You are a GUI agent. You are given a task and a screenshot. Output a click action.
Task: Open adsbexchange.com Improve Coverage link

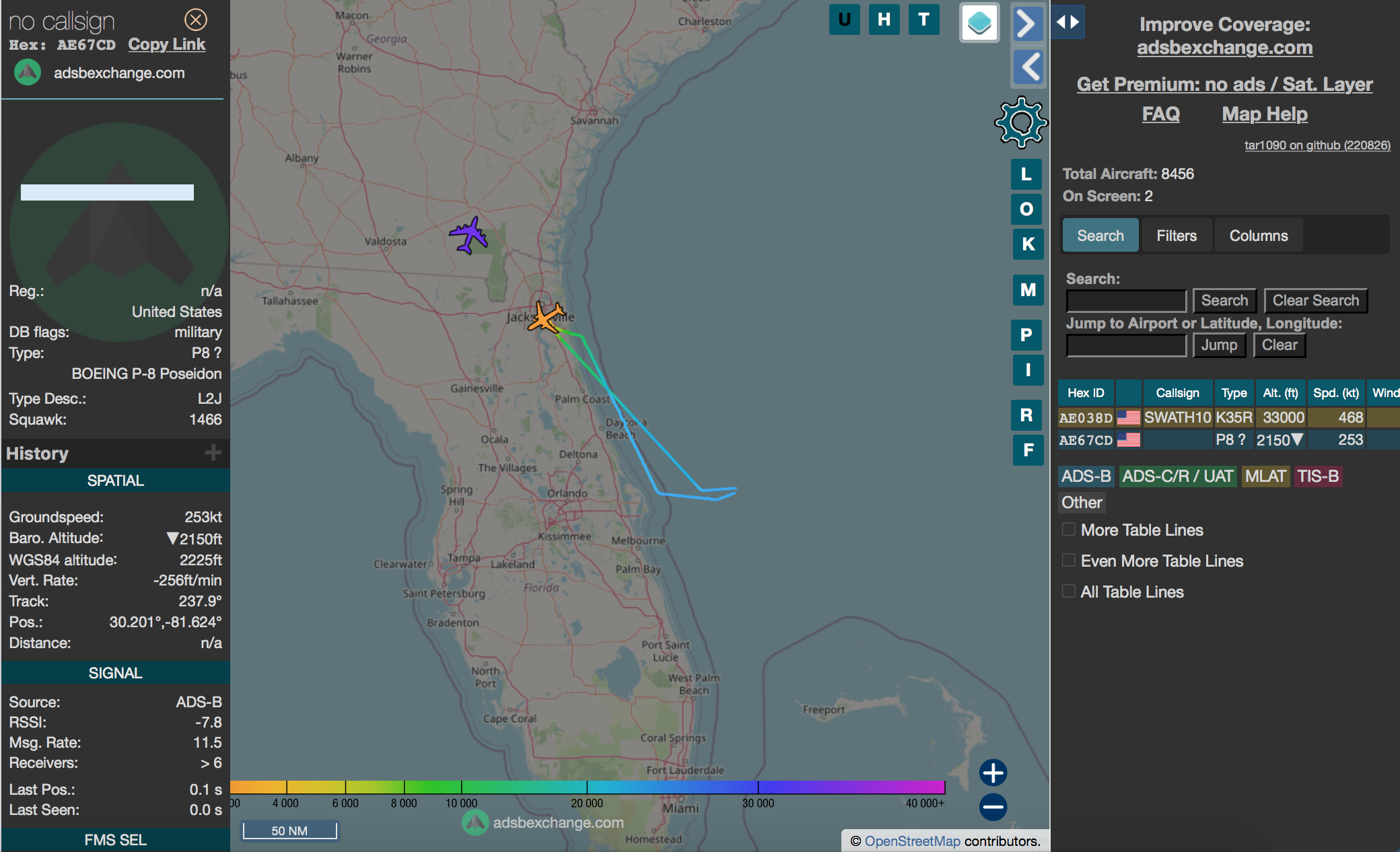(x=1224, y=48)
